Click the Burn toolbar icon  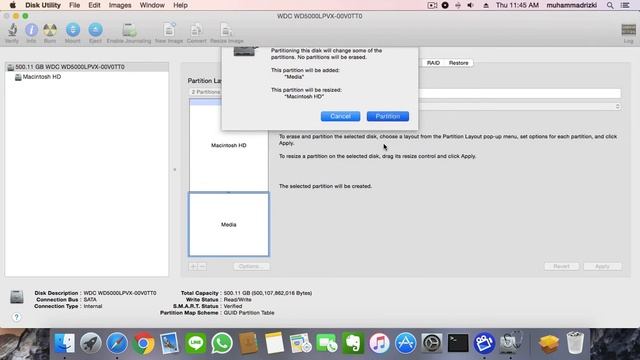coord(50,33)
